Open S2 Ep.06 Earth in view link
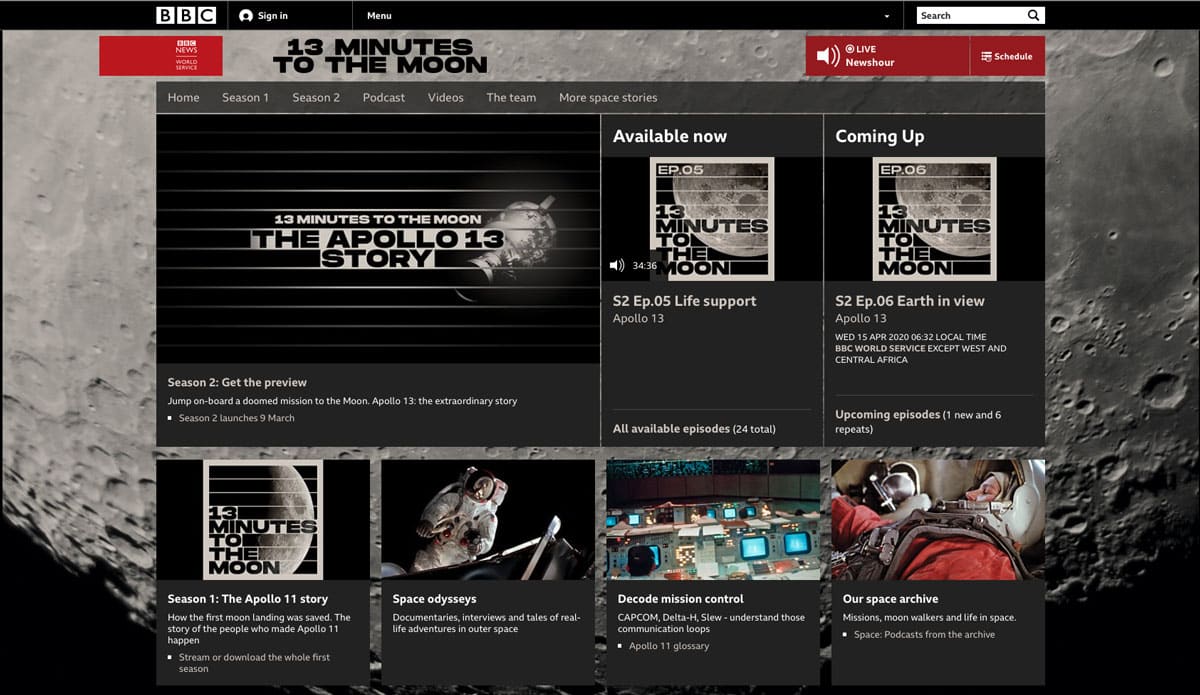1200x695 pixels. click(910, 301)
